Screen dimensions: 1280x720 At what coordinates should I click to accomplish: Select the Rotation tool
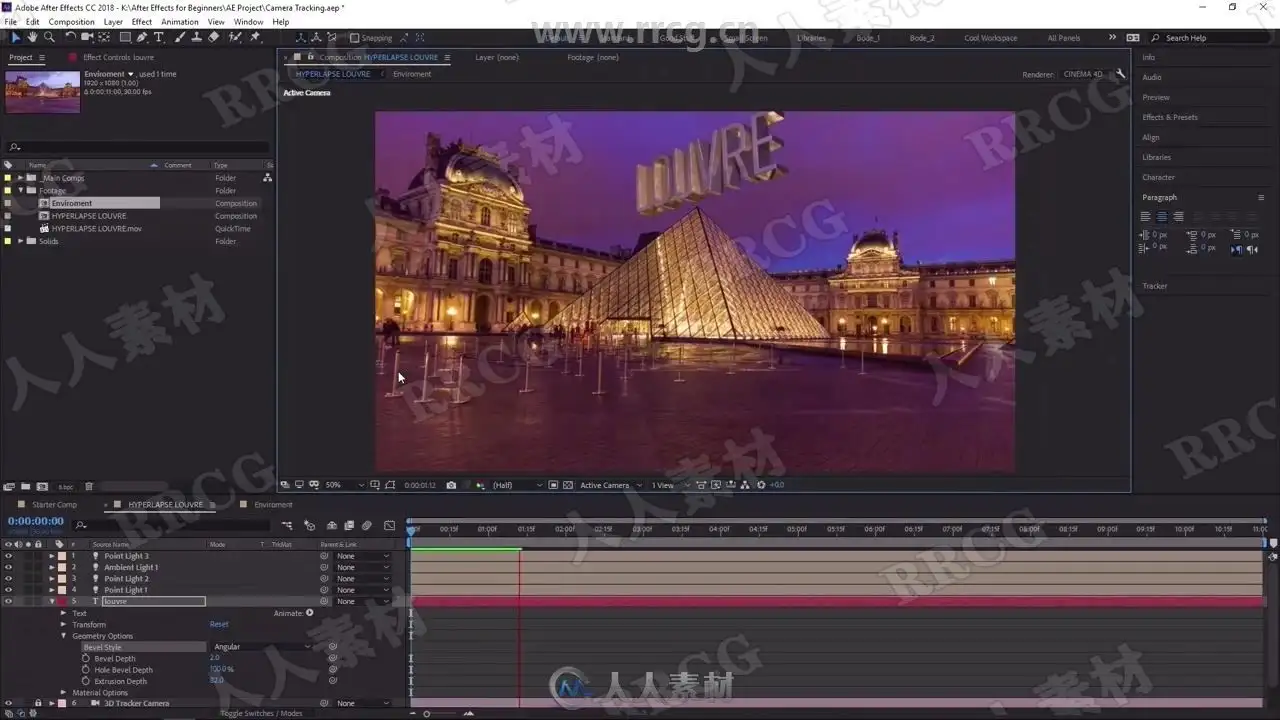coord(70,37)
